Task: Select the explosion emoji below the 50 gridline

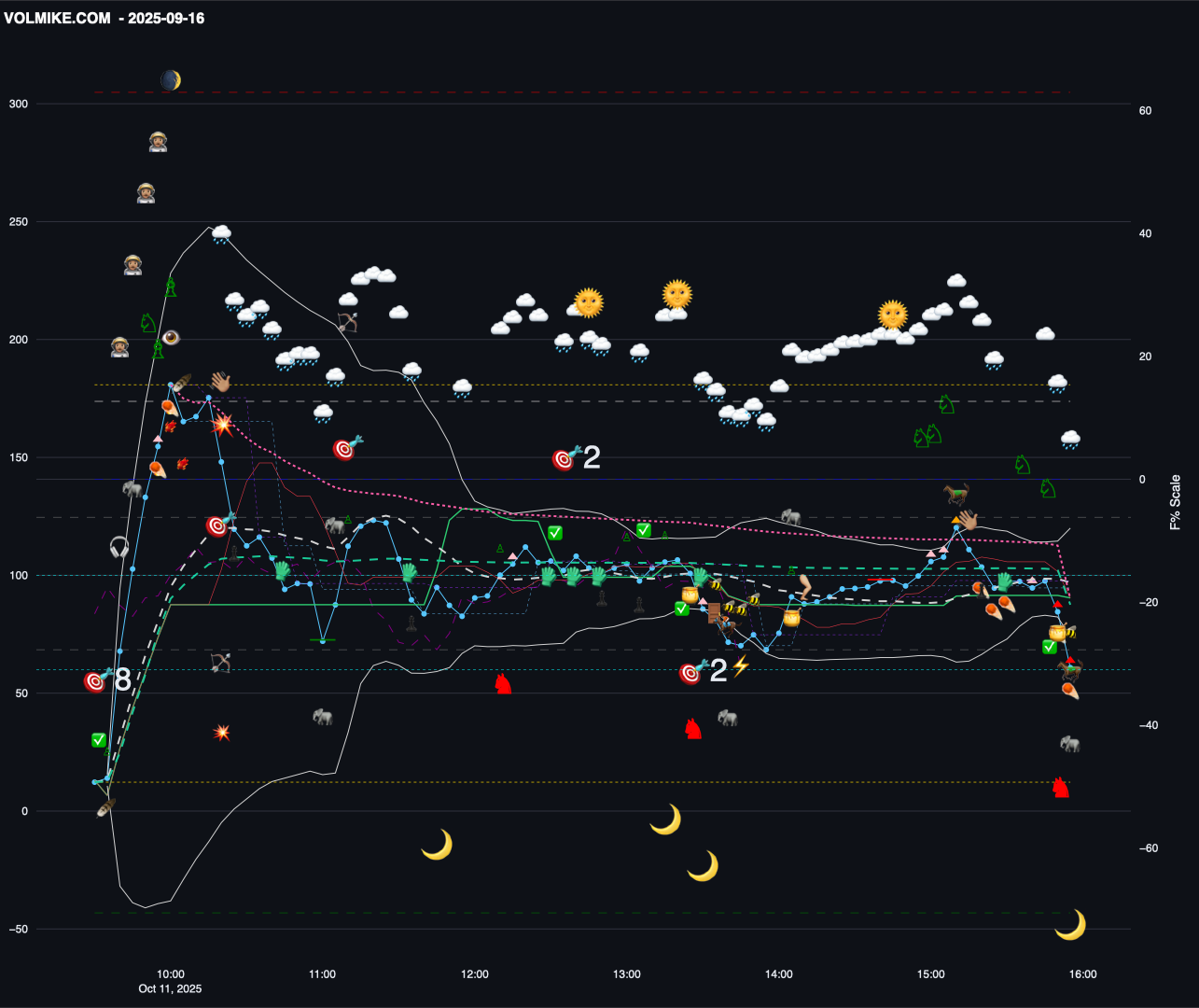Action: (x=222, y=732)
